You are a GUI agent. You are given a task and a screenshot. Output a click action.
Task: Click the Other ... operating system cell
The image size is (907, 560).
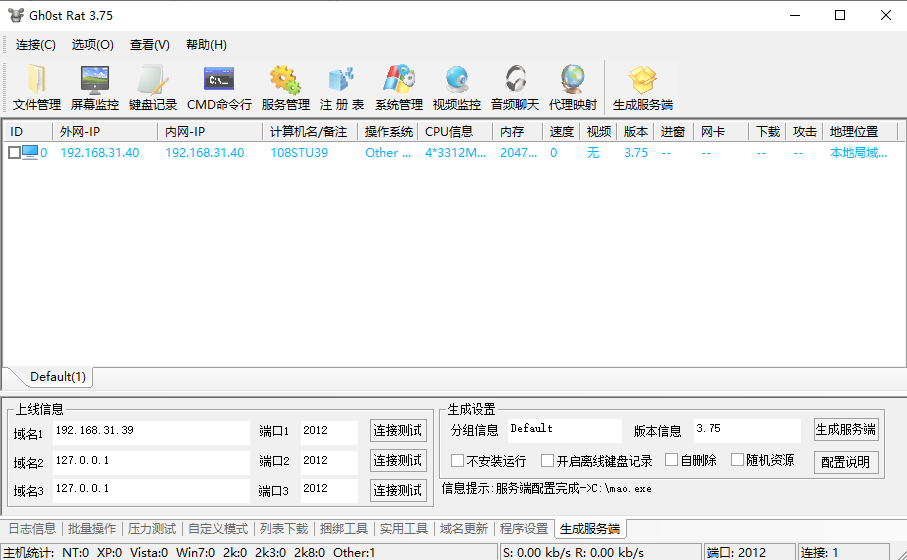pos(388,153)
